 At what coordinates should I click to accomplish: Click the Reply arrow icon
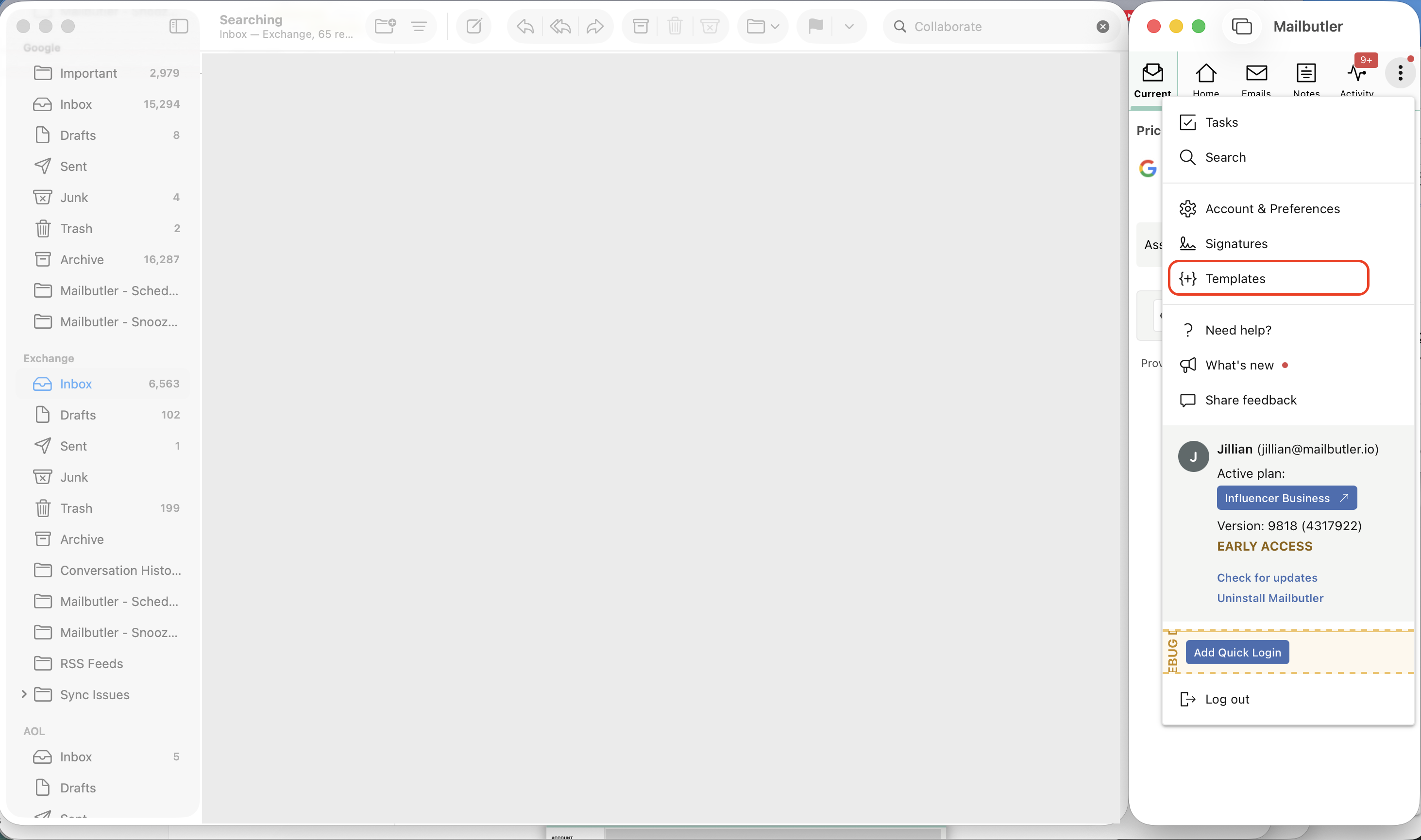525,26
